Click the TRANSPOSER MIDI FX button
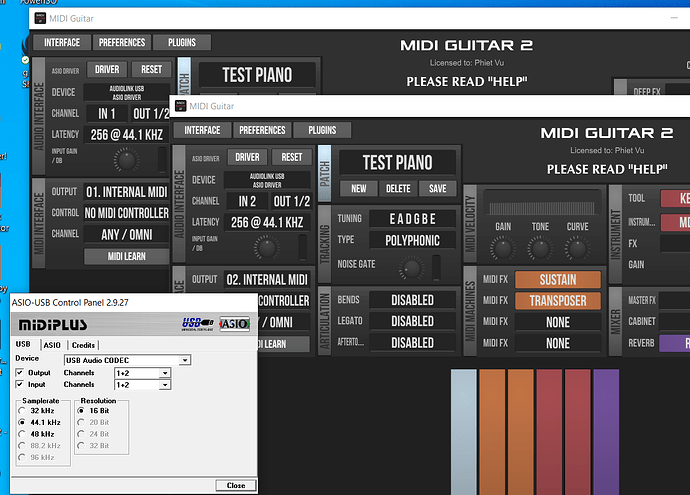 point(558,301)
